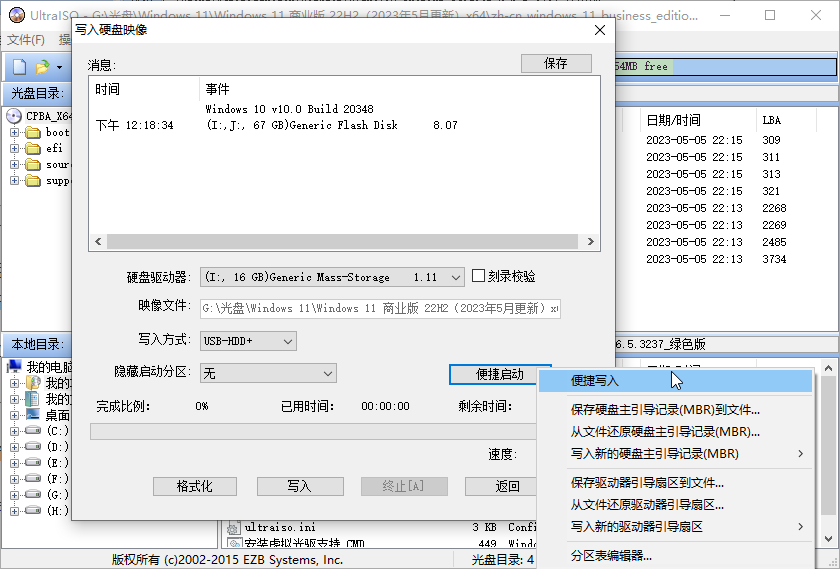Select the CPBA_X64 disc root icon
This screenshot has width=840, height=569.
(x=14, y=116)
